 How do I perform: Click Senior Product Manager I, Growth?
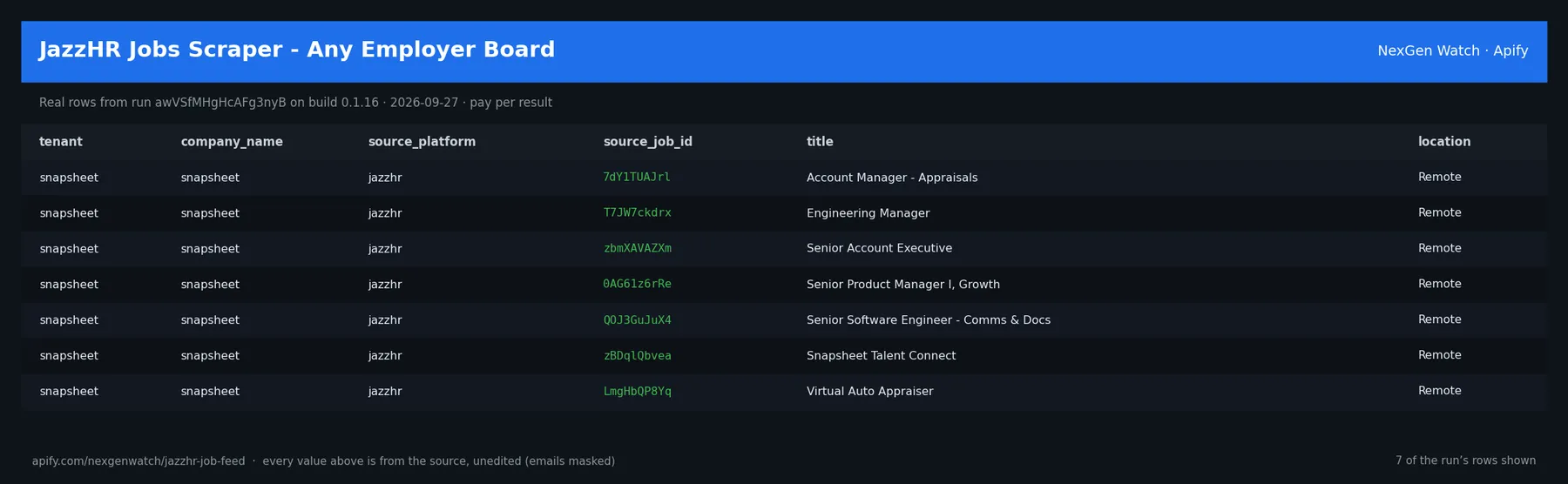click(x=903, y=285)
